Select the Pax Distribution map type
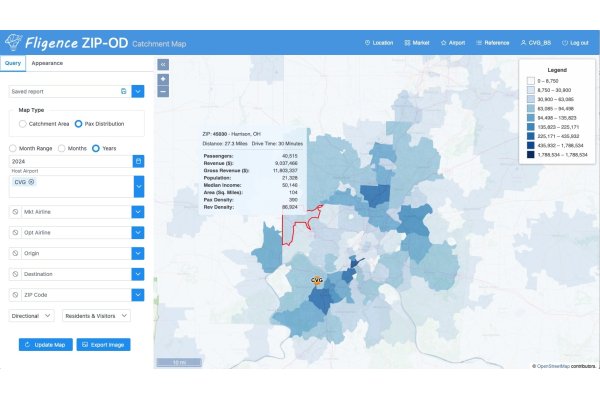600x400 pixels. tap(78, 124)
